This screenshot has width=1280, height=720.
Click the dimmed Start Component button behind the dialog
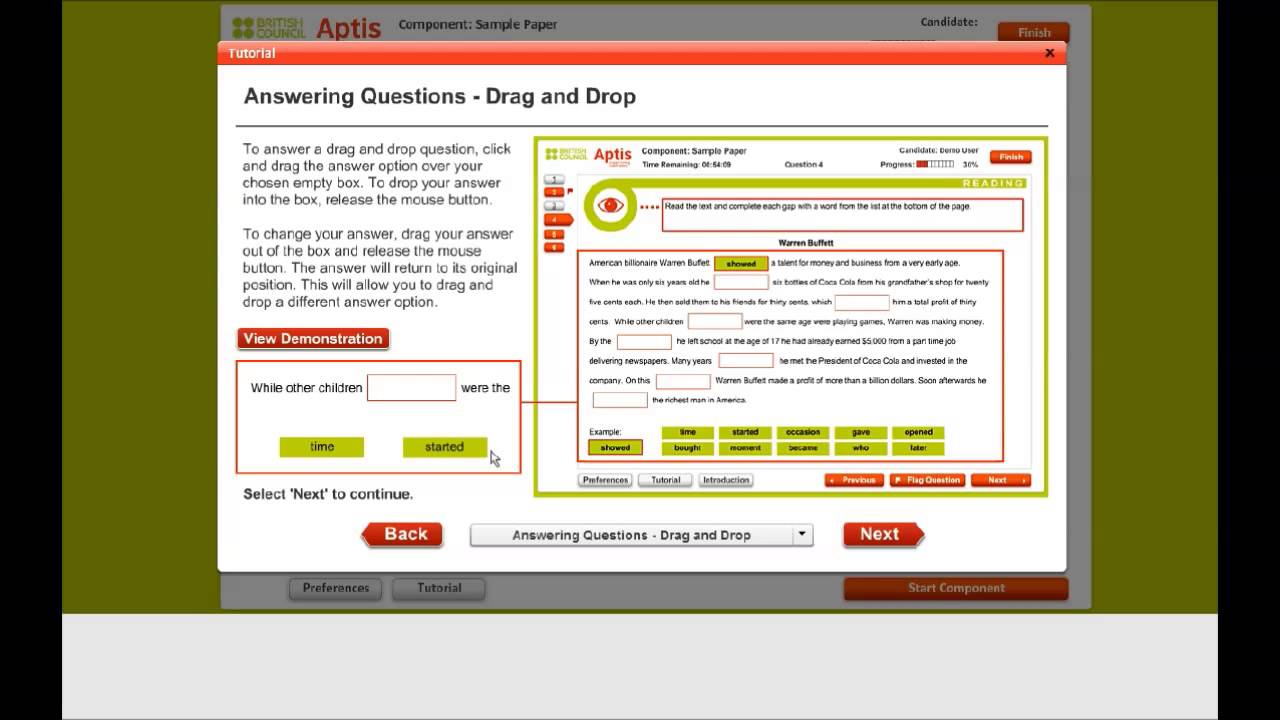[x=956, y=588]
